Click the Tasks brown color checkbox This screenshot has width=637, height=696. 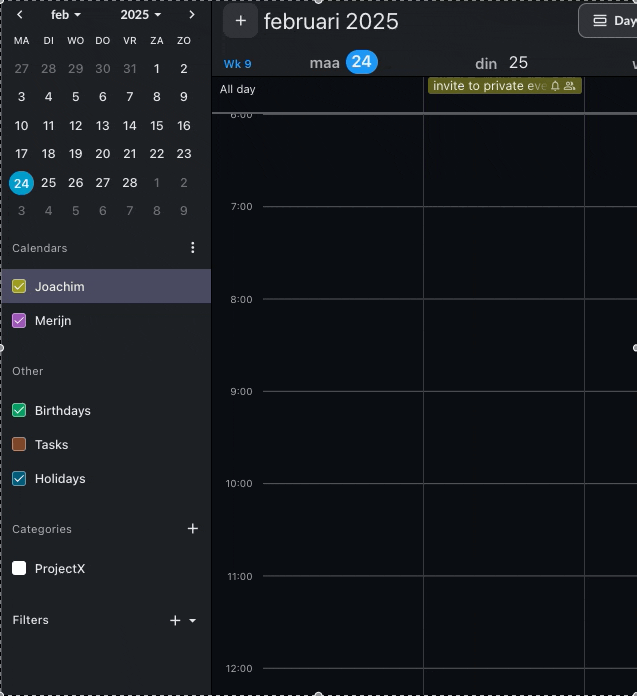click(19, 445)
